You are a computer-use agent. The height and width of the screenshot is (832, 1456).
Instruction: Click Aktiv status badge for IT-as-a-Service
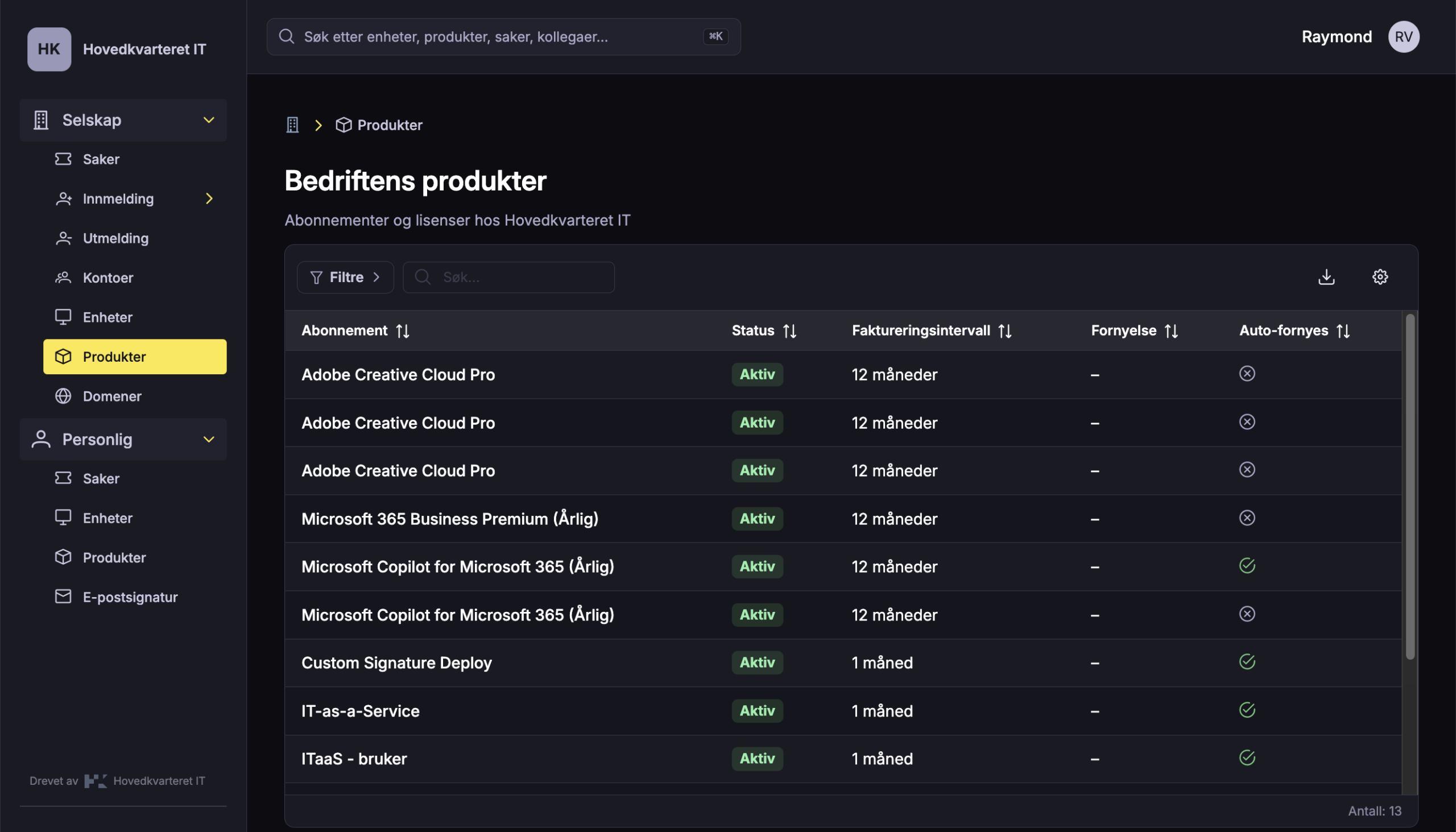pos(757,710)
